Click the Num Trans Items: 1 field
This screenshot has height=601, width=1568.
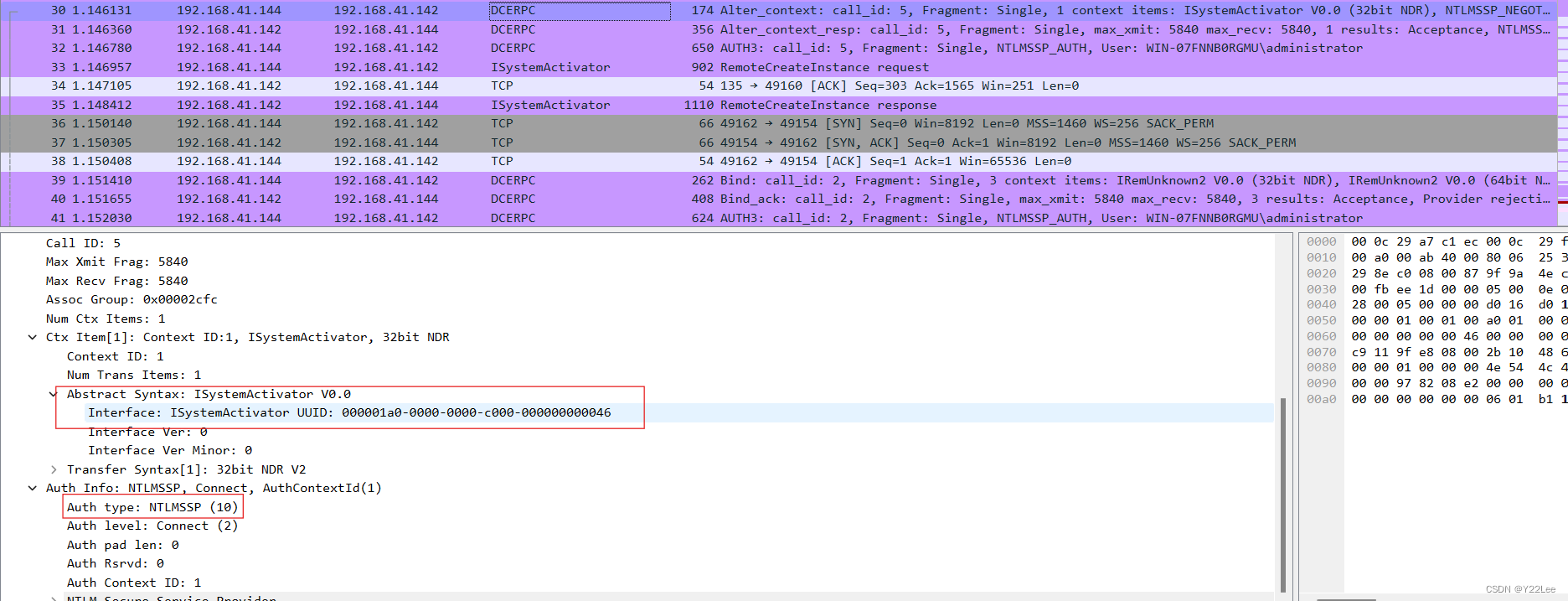coord(134,375)
